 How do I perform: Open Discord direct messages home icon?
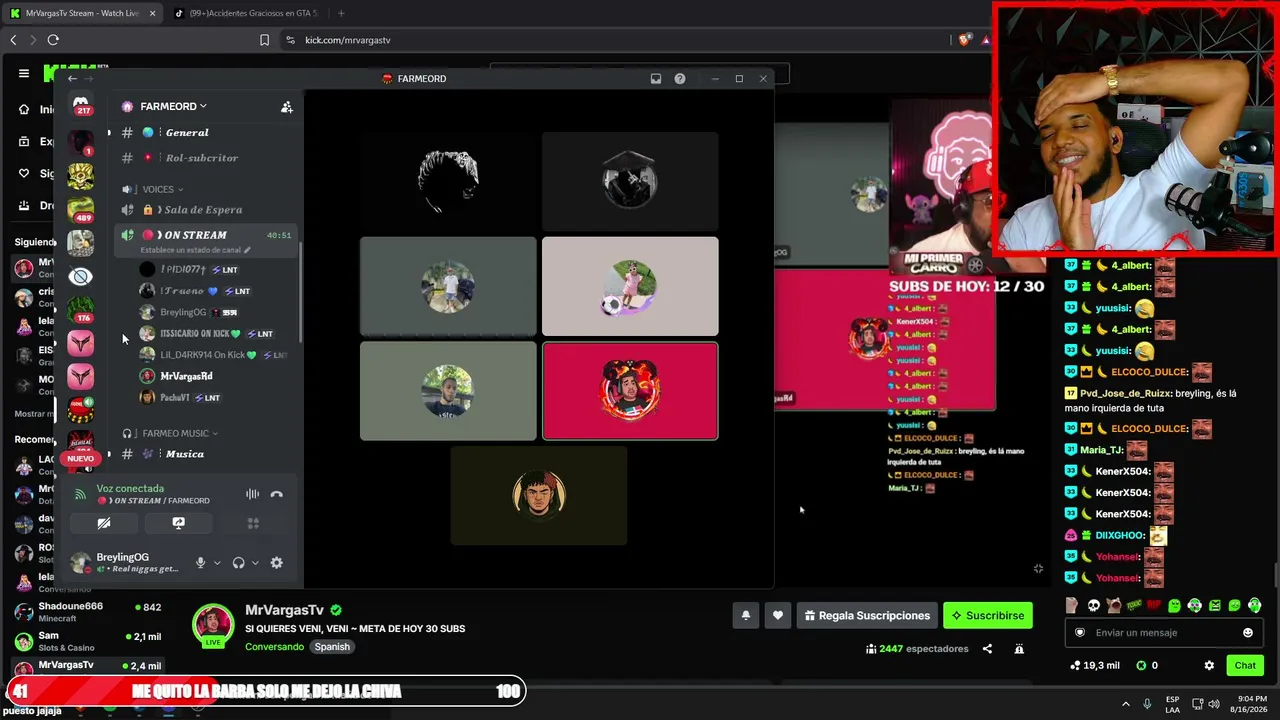pyautogui.click(x=81, y=104)
